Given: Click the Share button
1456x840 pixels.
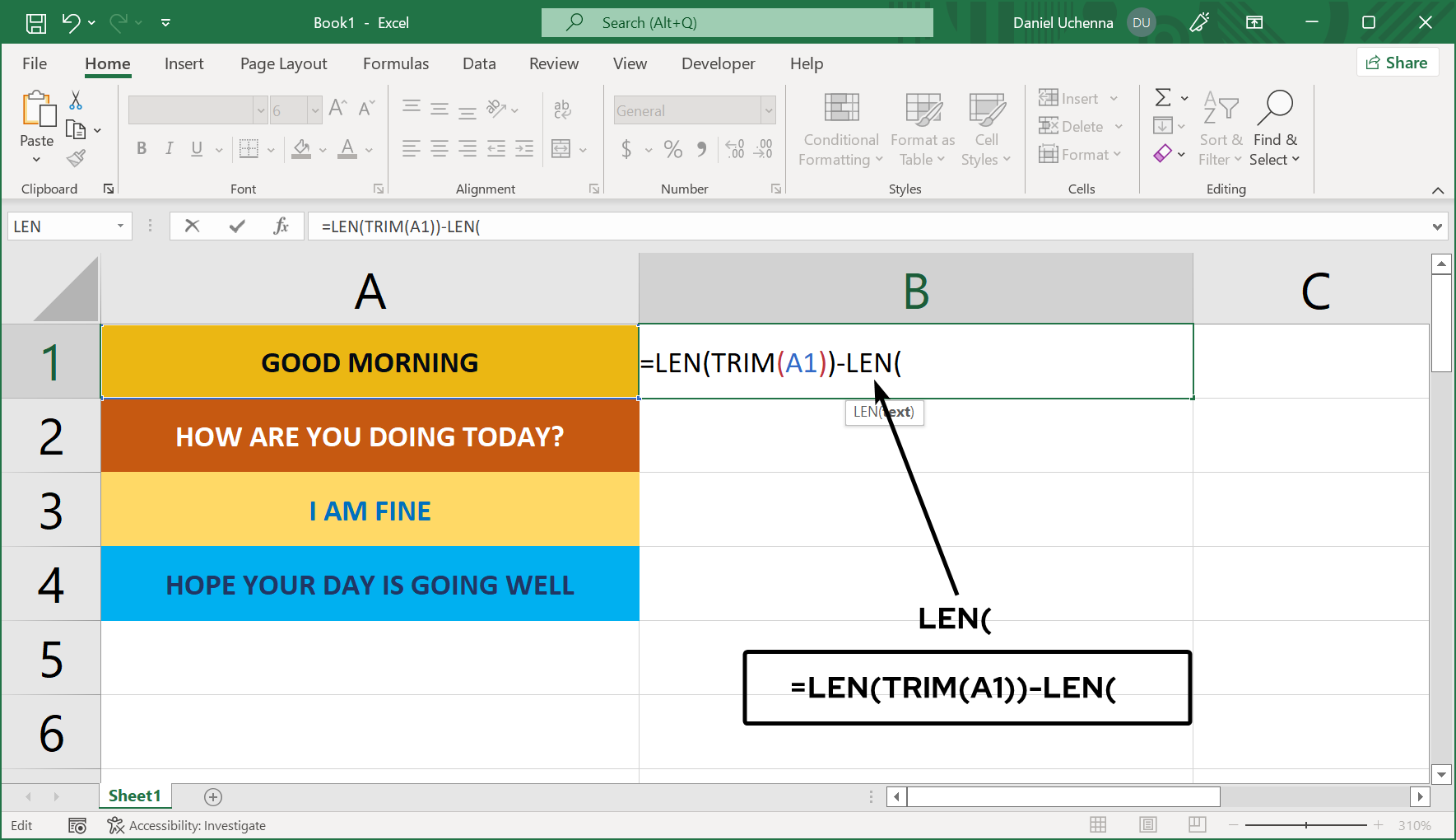Looking at the screenshot, I should 1397,63.
